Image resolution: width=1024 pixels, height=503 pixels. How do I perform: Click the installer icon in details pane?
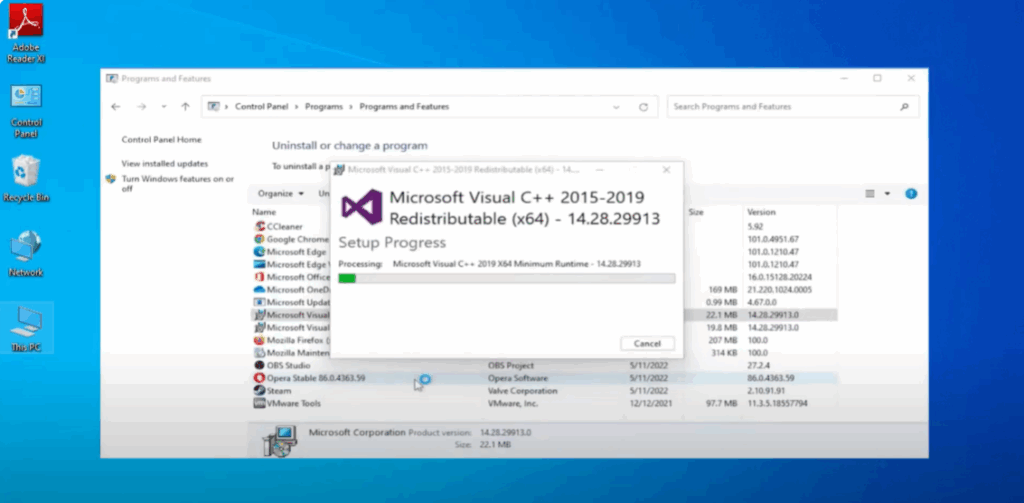coord(280,441)
